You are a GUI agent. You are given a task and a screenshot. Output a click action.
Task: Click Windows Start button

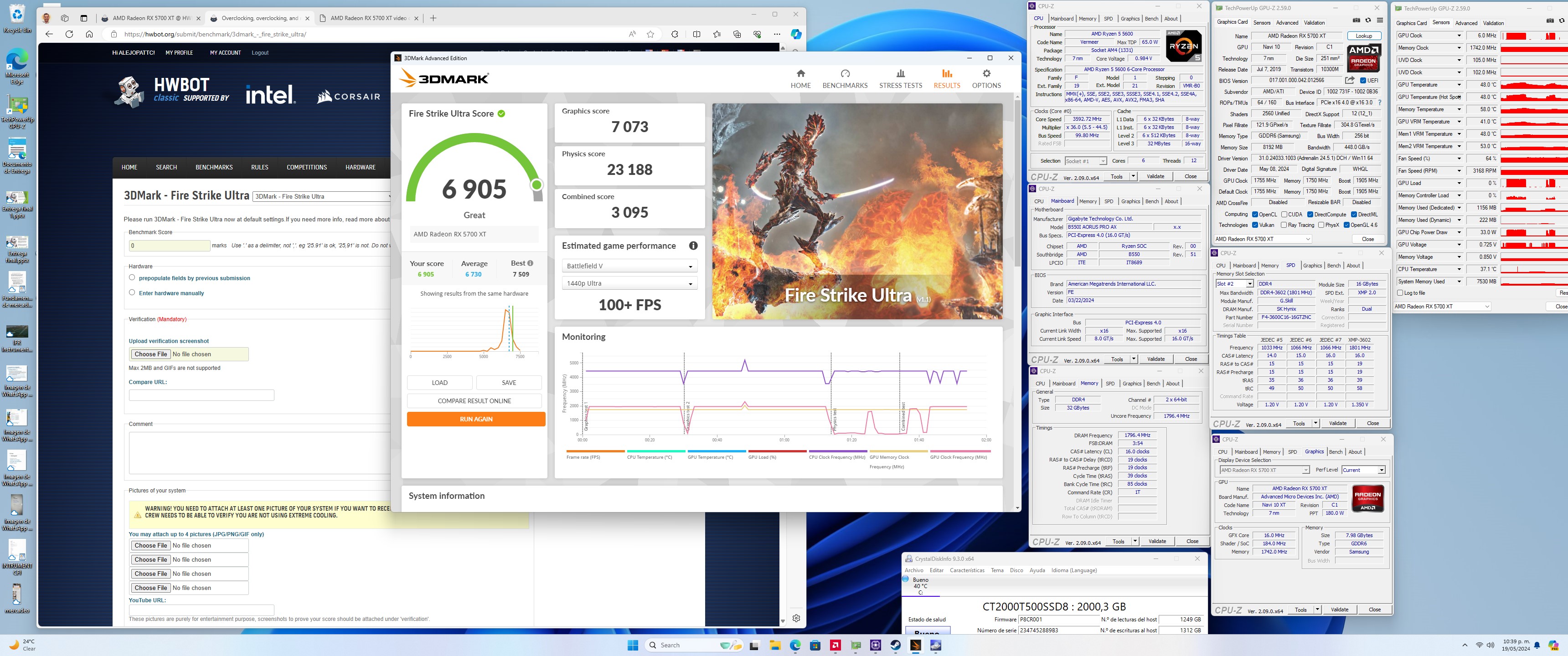pos(632,645)
